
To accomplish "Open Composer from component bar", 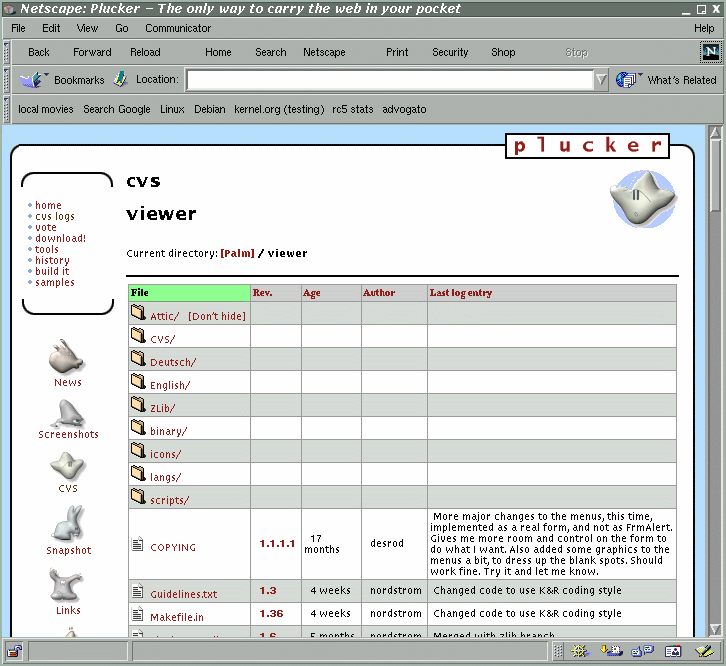I will [x=704, y=651].
